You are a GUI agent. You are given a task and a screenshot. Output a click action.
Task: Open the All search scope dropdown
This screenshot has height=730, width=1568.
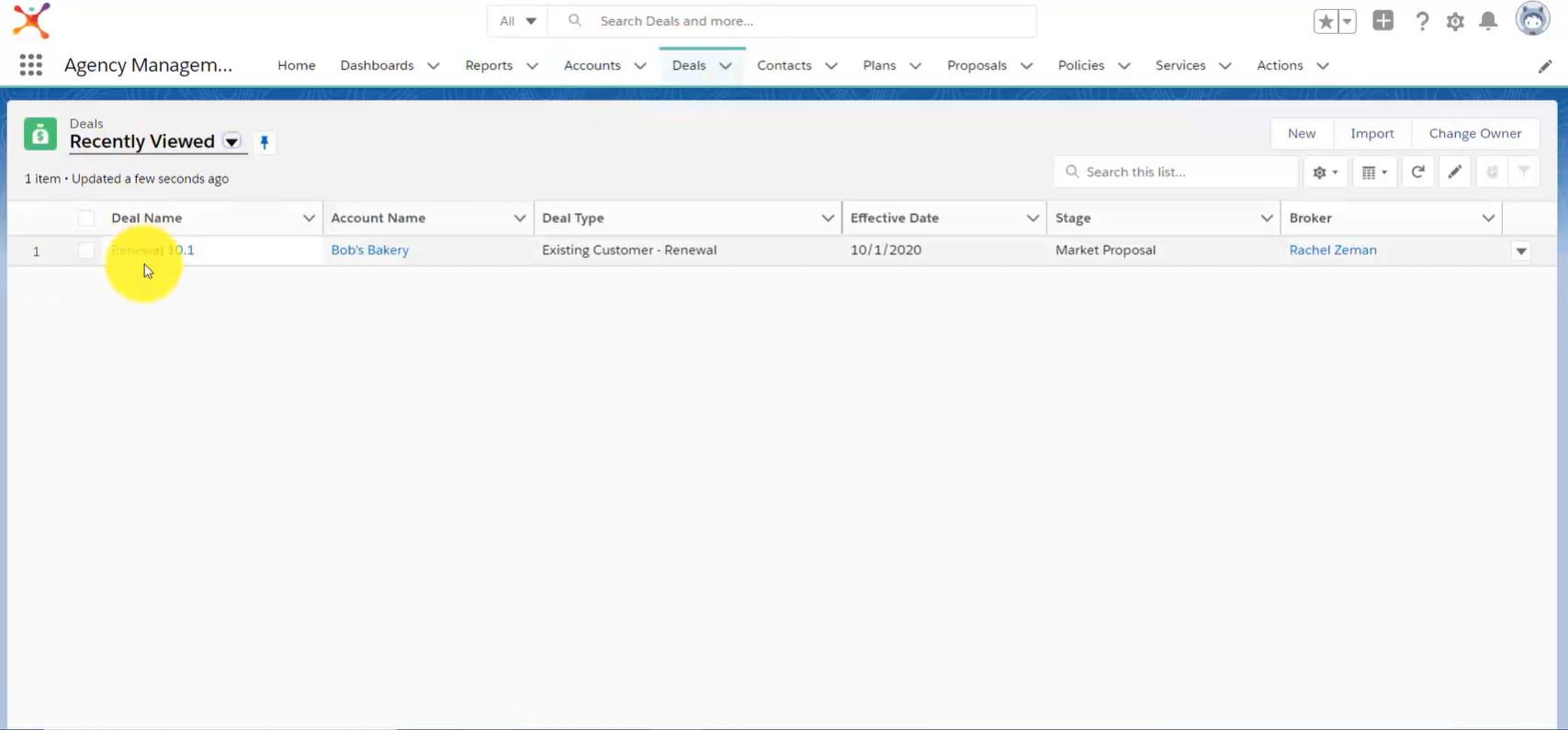coord(517,20)
